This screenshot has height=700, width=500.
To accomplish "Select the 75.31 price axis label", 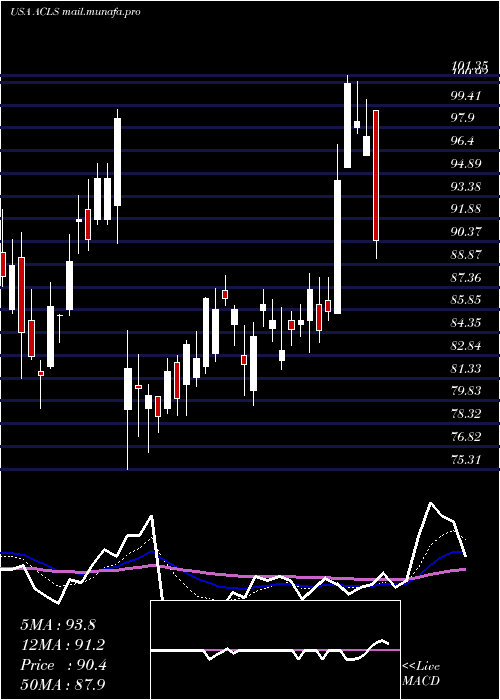I will tap(466, 459).
